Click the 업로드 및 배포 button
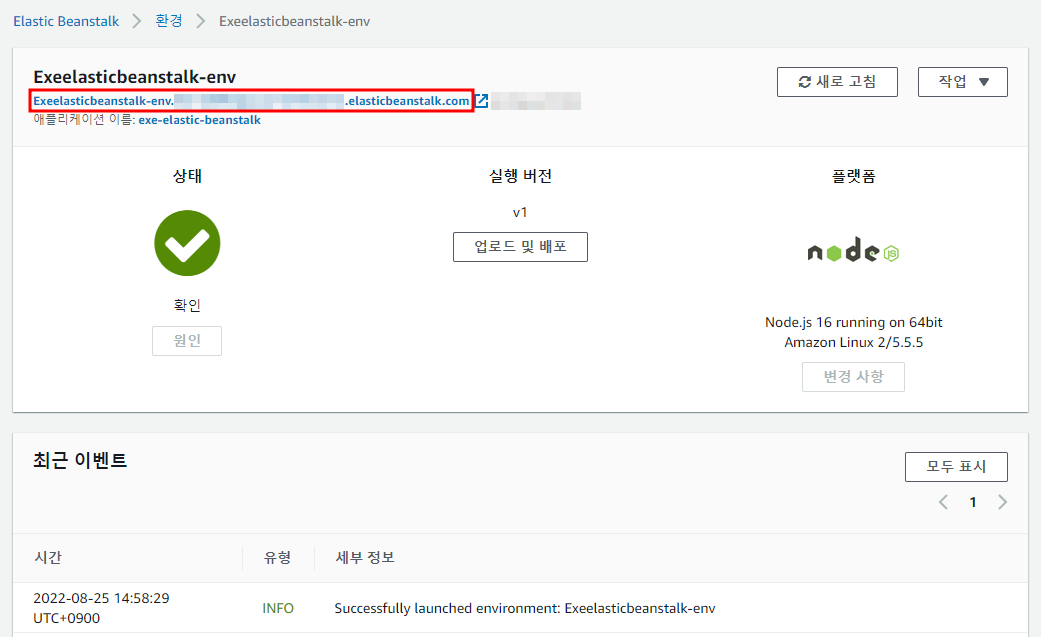Screen dimensions: 1041x637 [520, 247]
